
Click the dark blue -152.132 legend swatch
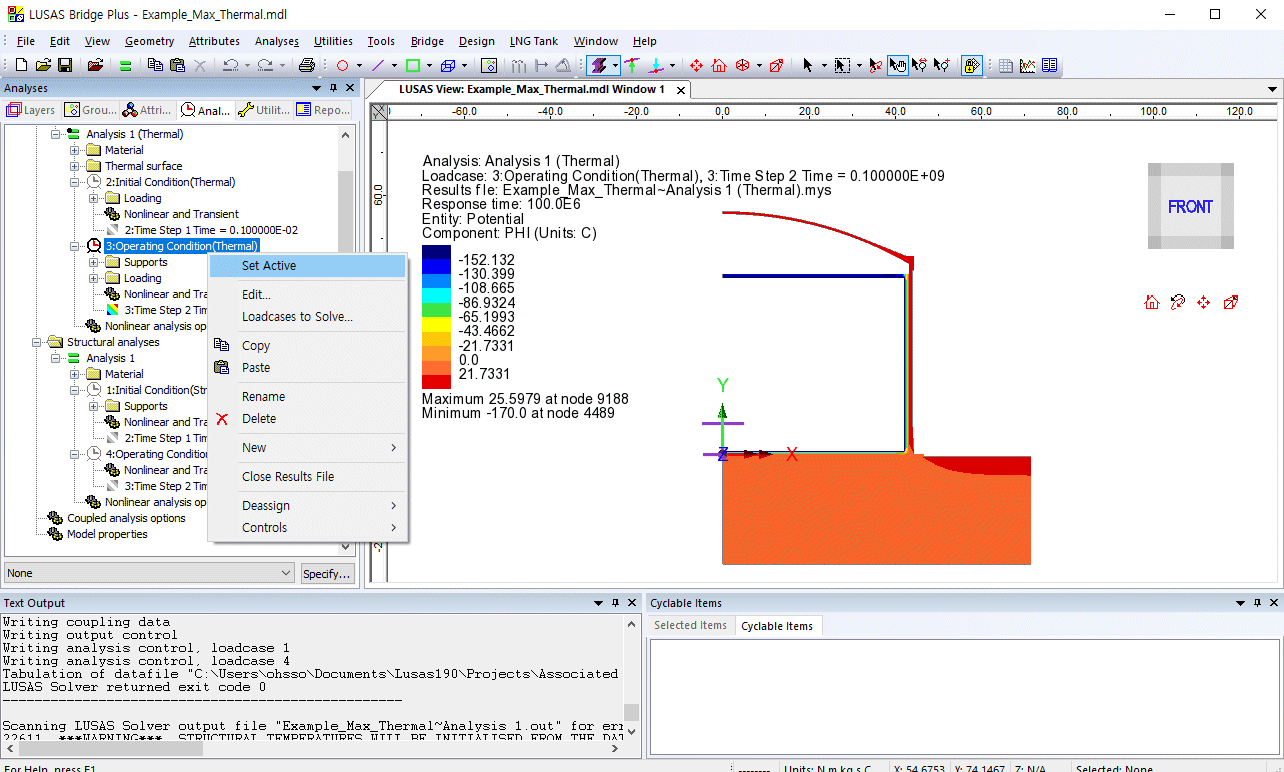click(437, 253)
